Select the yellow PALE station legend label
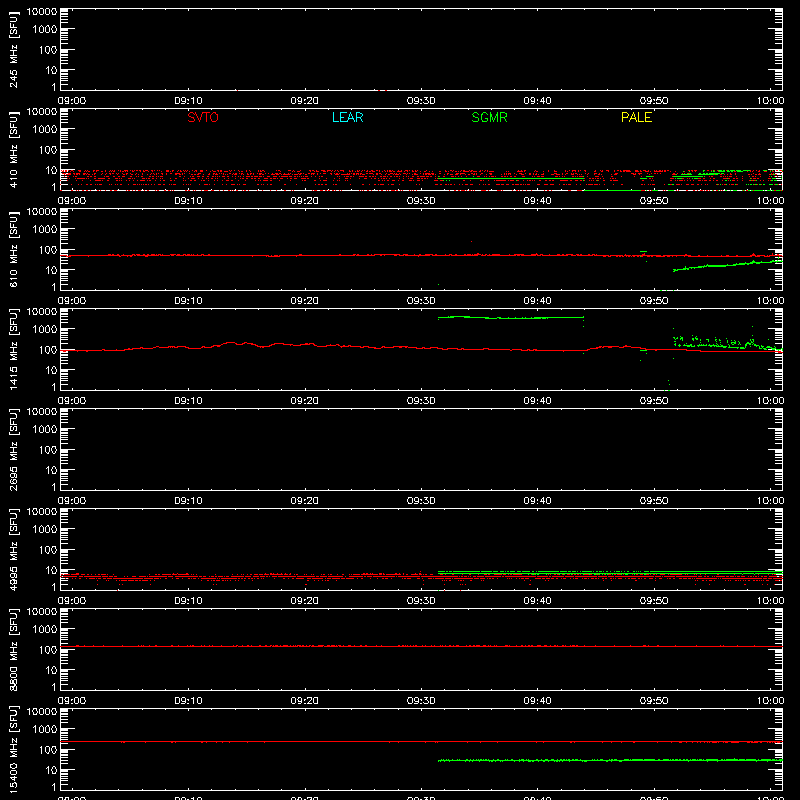 coord(636,117)
